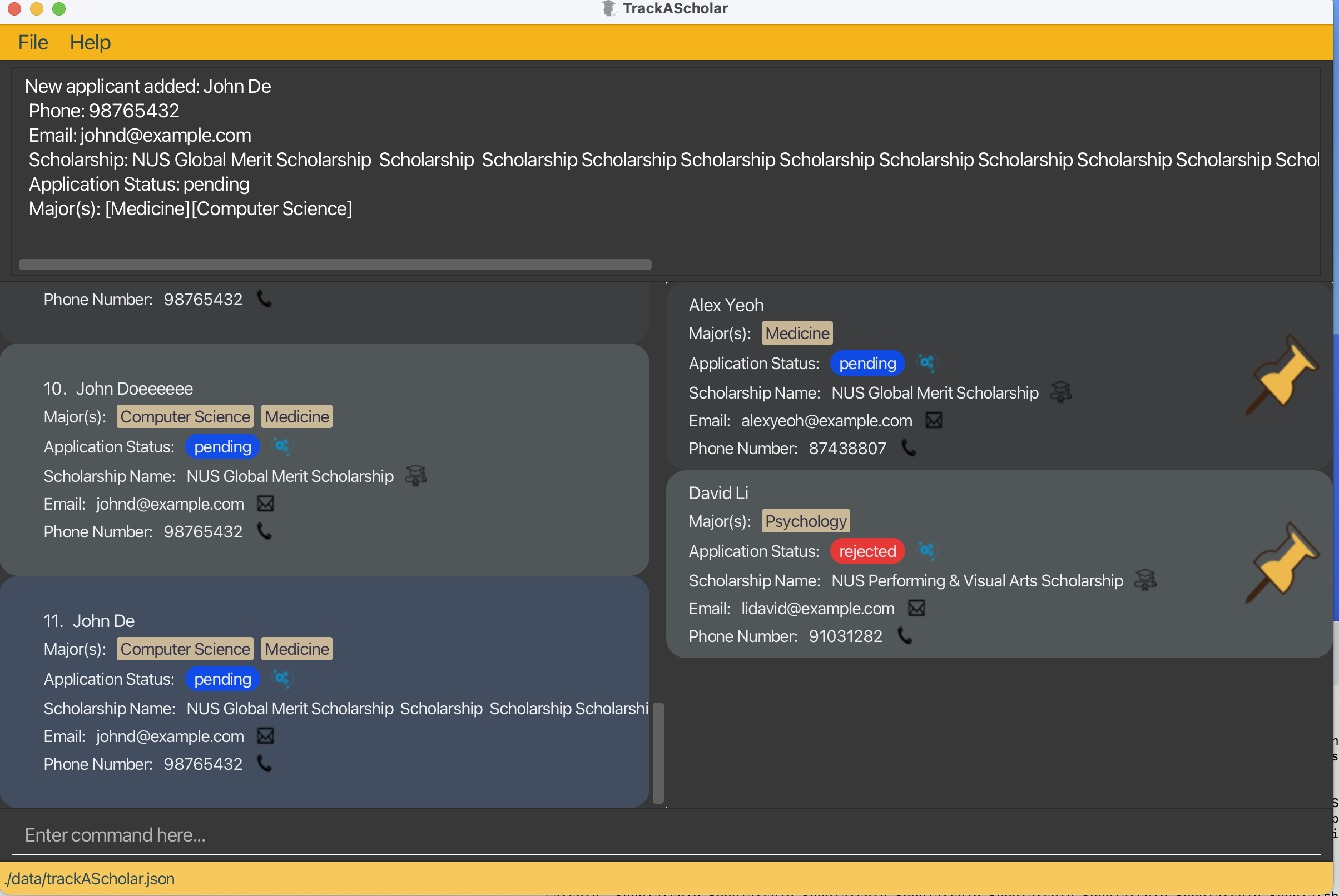The height and width of the screenshot is (896, 1339).
Task: Click the applicant list vertical scrollbar thumb
Action: click(658, 753)
